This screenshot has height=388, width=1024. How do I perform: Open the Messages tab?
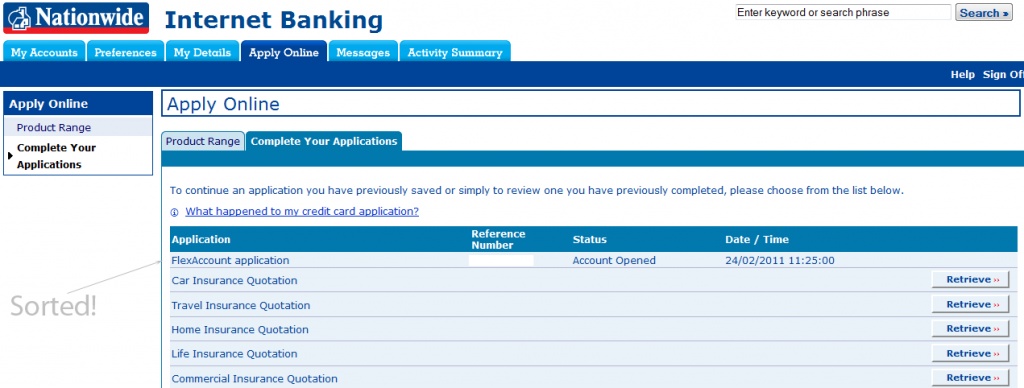pyautogui.click(x=362, y=52)
